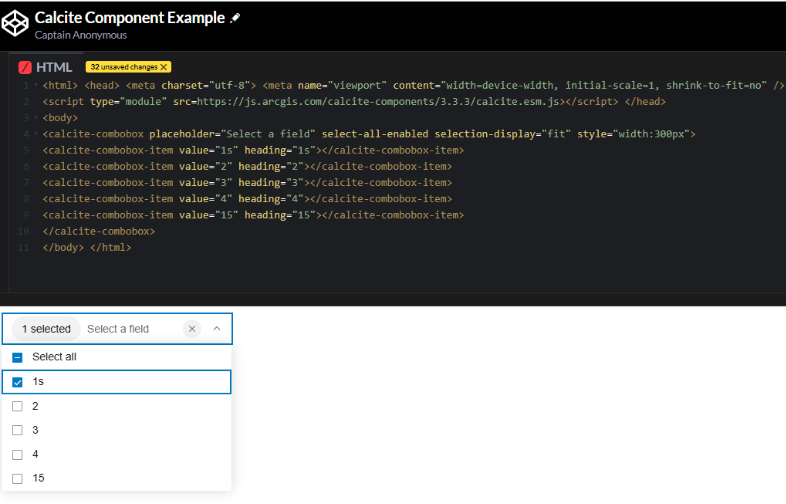786x504 pixels.
Task: Collapse the combobox dropdown chevron
Action: coord(217,329)
